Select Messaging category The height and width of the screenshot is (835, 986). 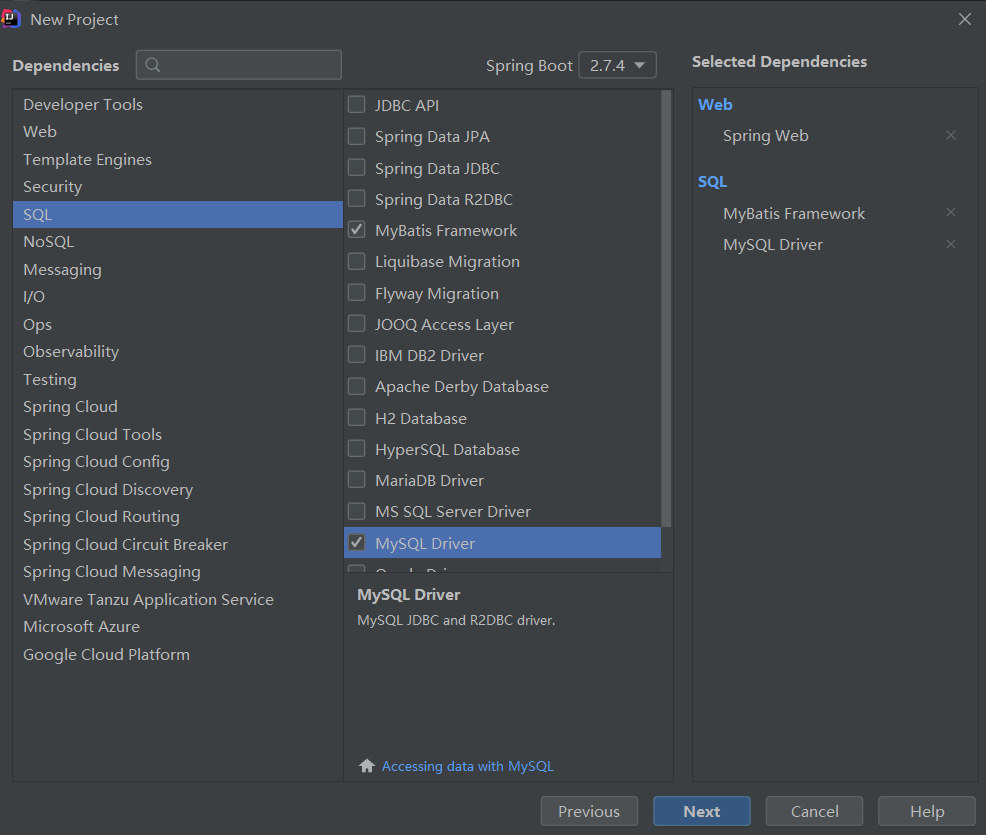coord(177,269)
